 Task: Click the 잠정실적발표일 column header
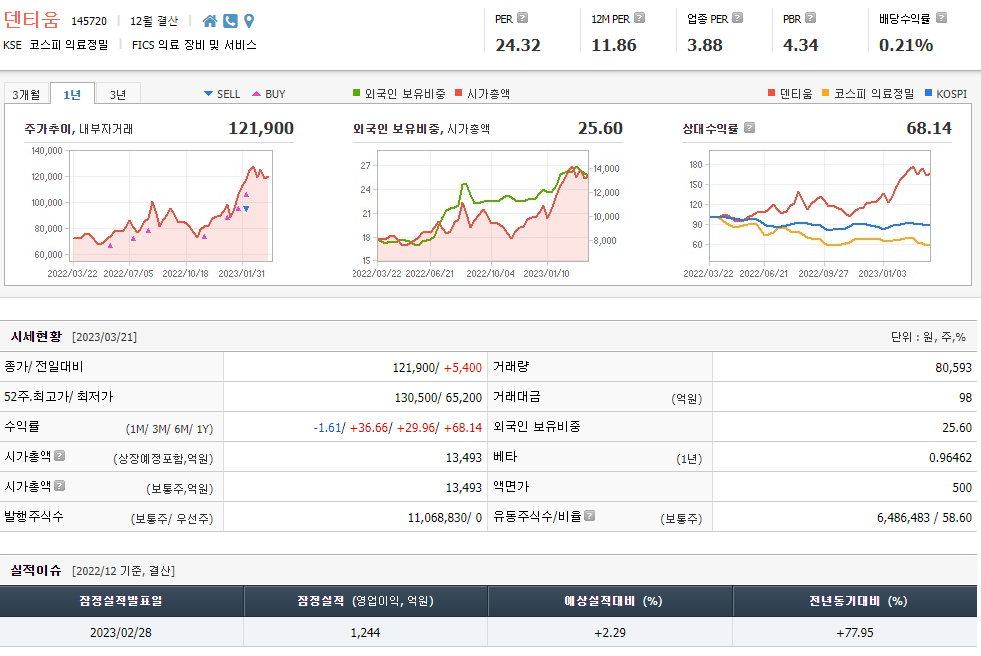tap(121, 601)
